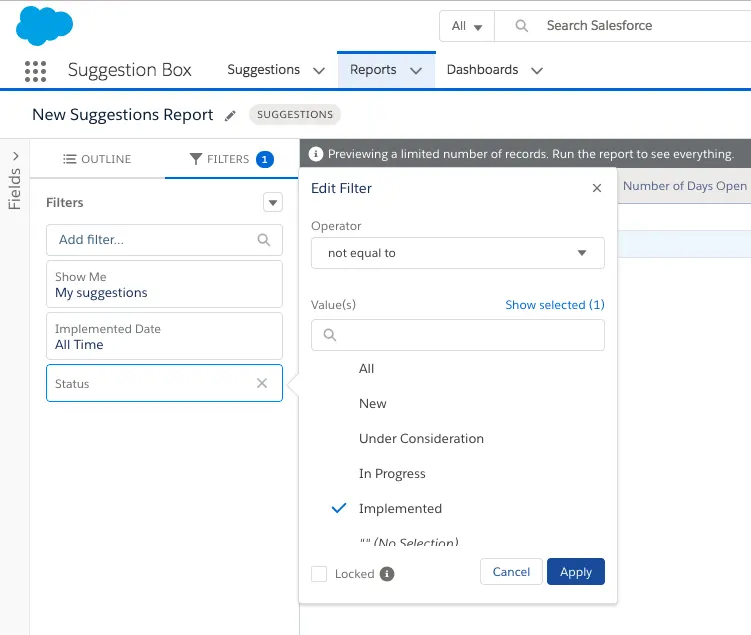The width and height of the screenshot is (751, 635).
Task: Open the Filters panel dropdown arrow
Action: coord(273,202)
